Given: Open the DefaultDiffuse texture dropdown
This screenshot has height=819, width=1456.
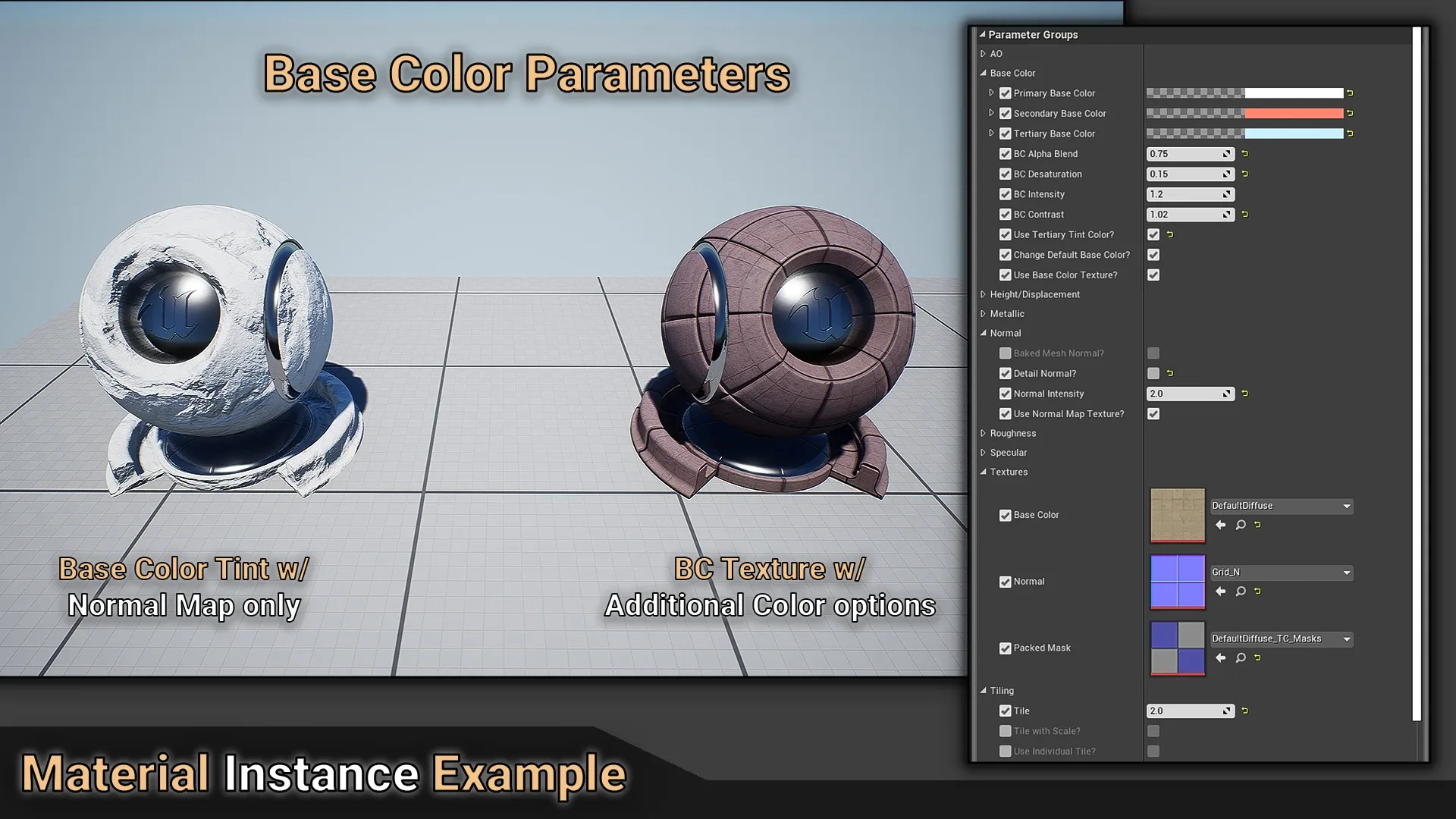Looking at the screenshot, I should (1347, 506).
